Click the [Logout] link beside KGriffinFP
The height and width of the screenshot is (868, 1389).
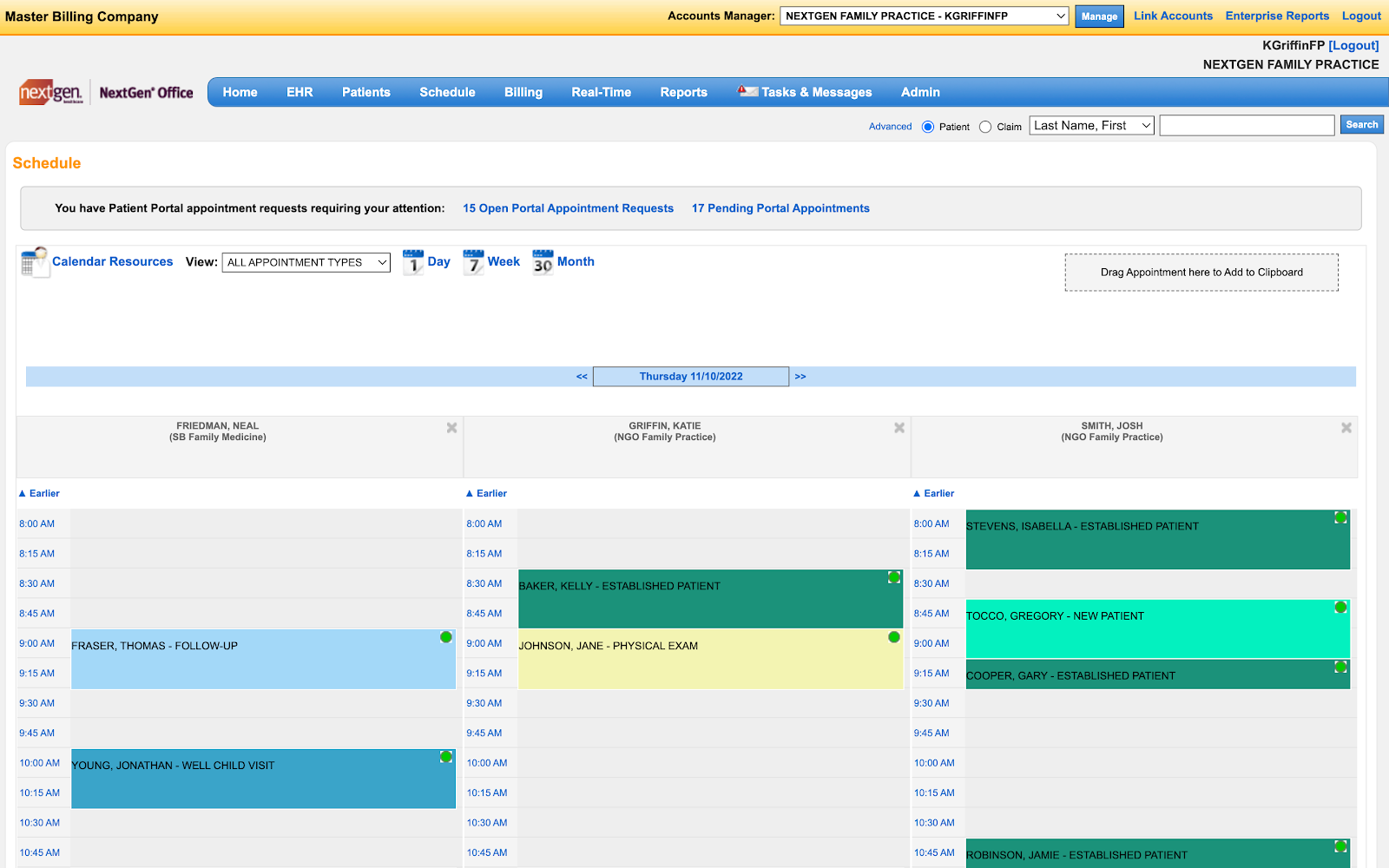pyautogui.click(x=1353, y=45)
